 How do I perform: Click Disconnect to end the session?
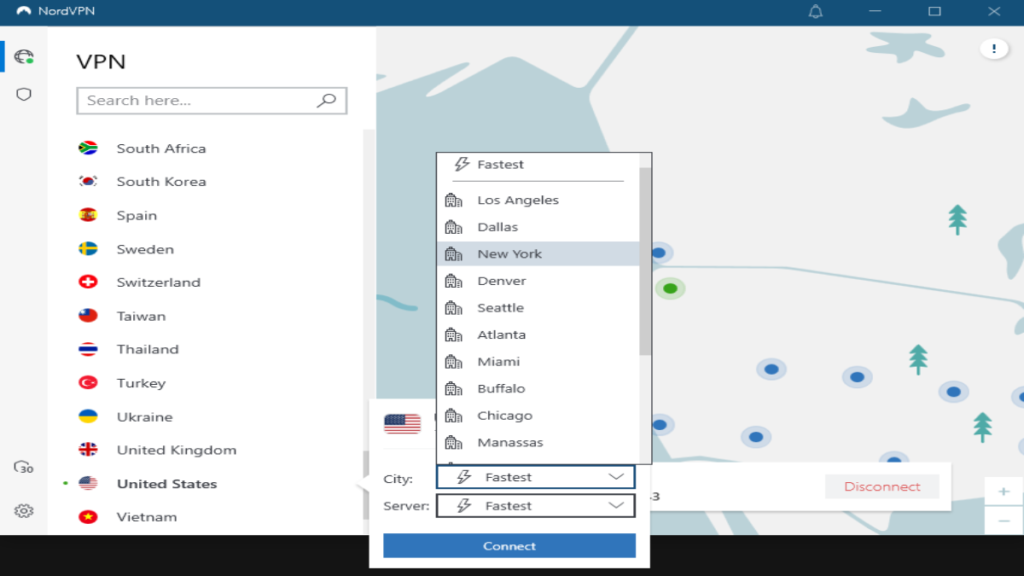[881, 486]
